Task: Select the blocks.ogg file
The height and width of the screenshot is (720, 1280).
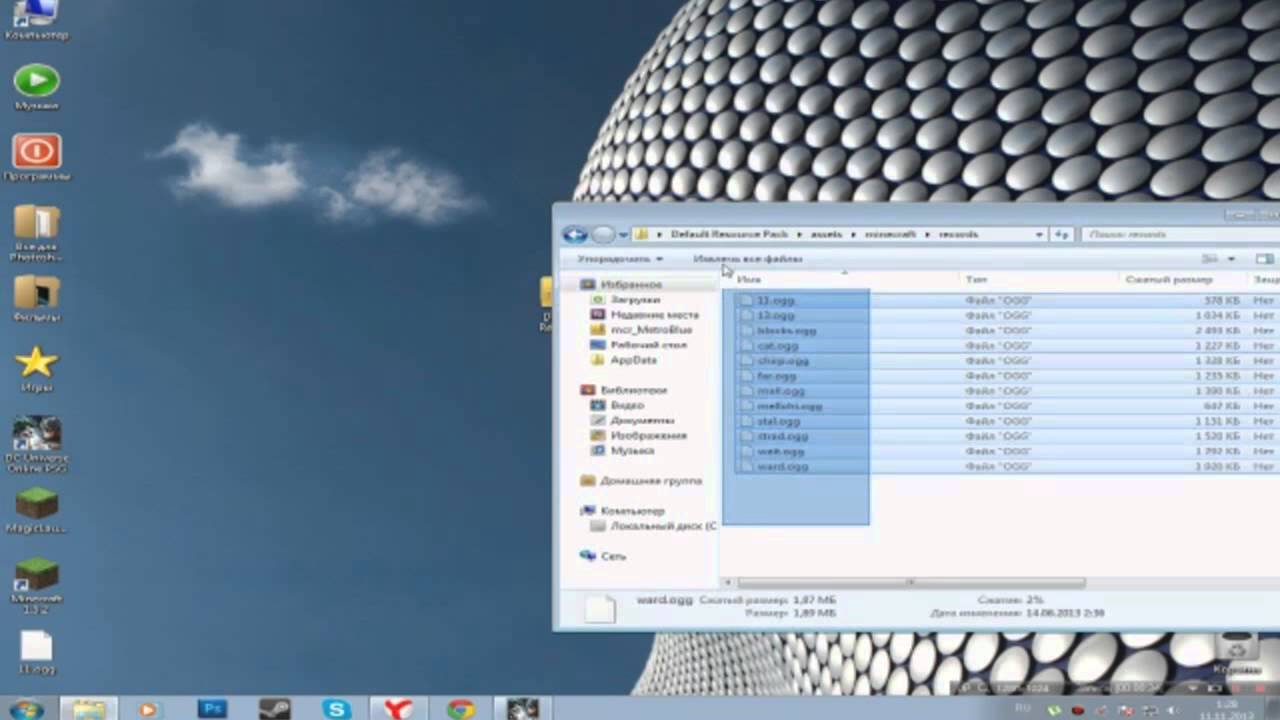Action: pos(787,330)
